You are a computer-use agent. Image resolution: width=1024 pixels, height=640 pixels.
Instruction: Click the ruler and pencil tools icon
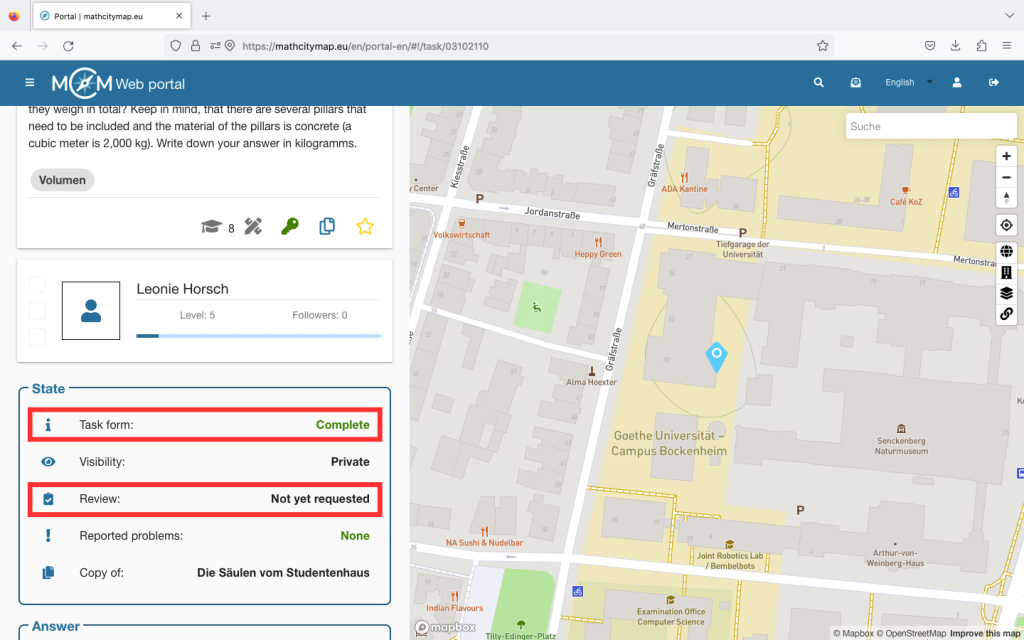[x=253, y=227]
